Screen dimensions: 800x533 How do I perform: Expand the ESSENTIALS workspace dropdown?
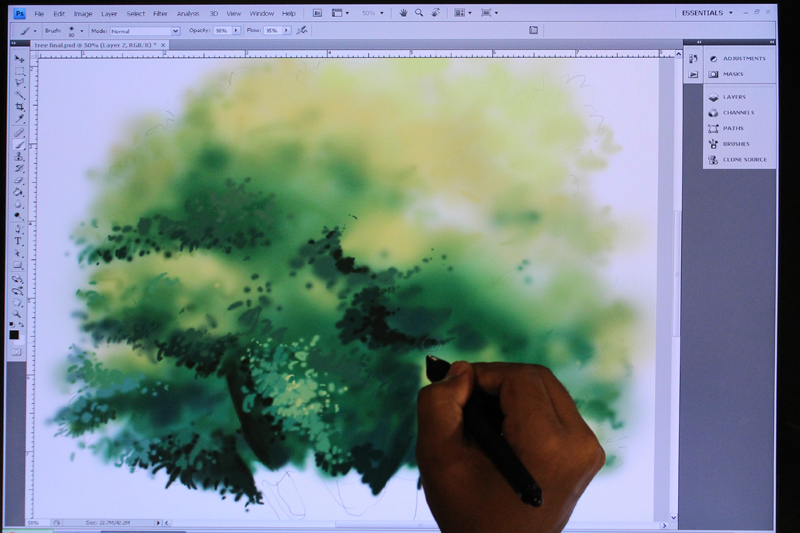point(707,13)
